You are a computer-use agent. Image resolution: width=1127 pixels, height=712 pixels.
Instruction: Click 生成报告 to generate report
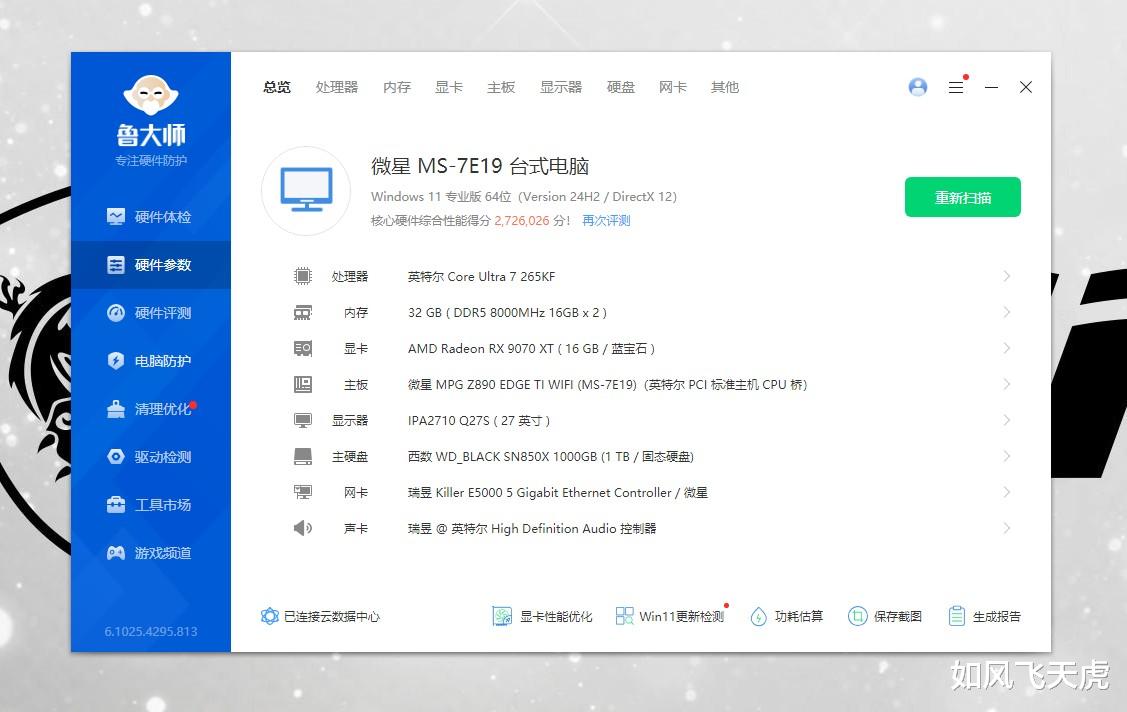[984, 616]
